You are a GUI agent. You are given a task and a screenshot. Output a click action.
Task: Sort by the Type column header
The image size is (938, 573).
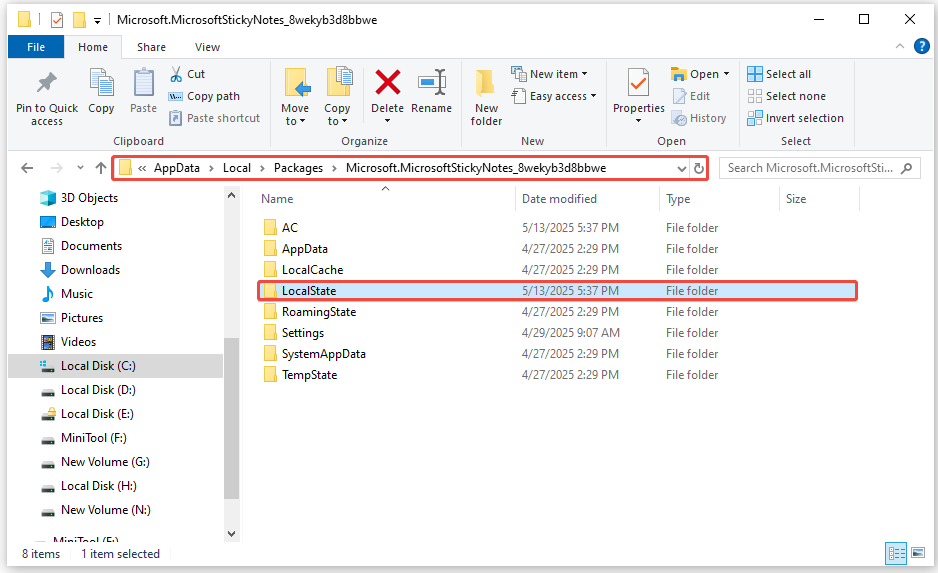[x=678, y=199]
